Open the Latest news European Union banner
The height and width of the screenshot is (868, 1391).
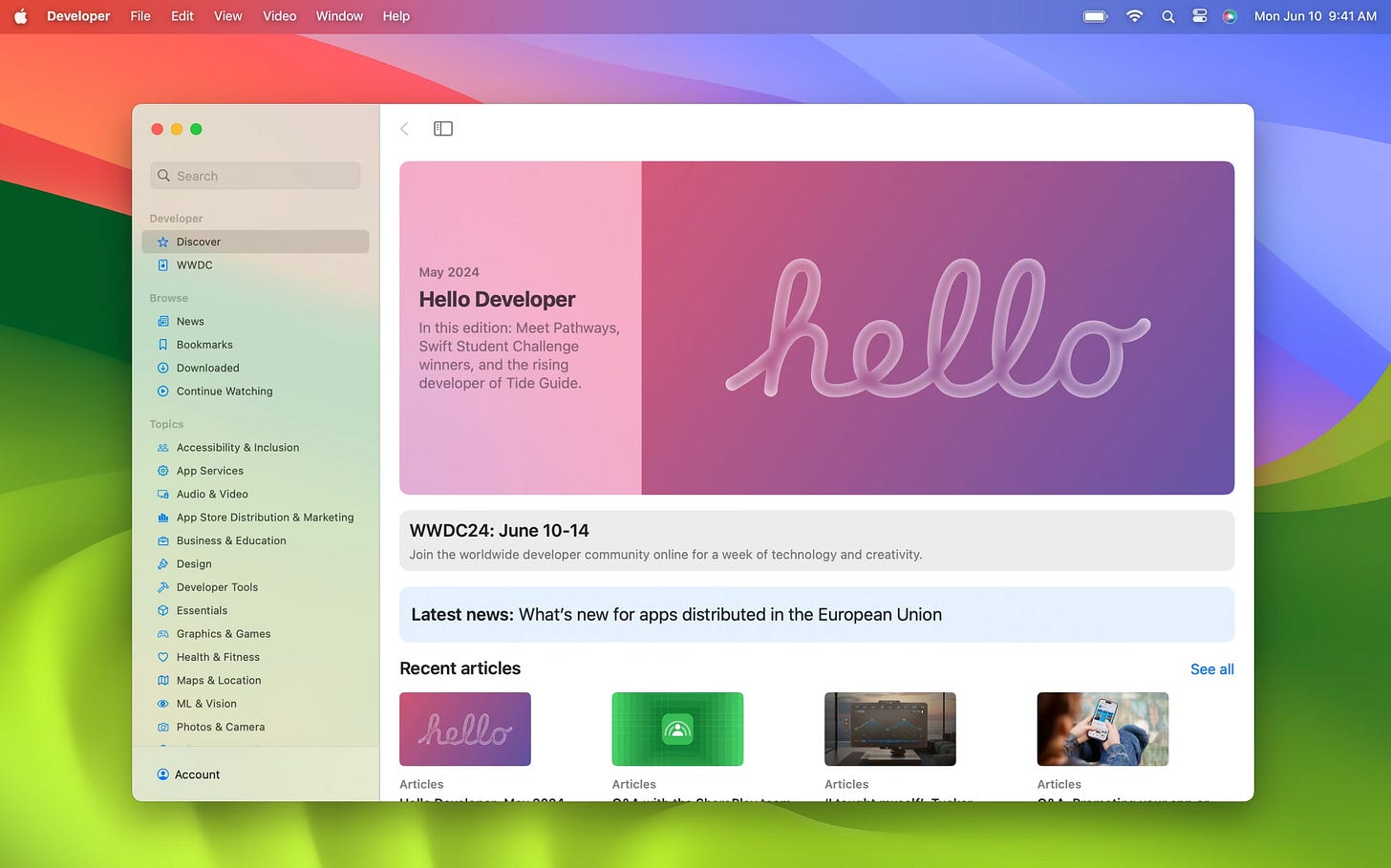(817, 615)
